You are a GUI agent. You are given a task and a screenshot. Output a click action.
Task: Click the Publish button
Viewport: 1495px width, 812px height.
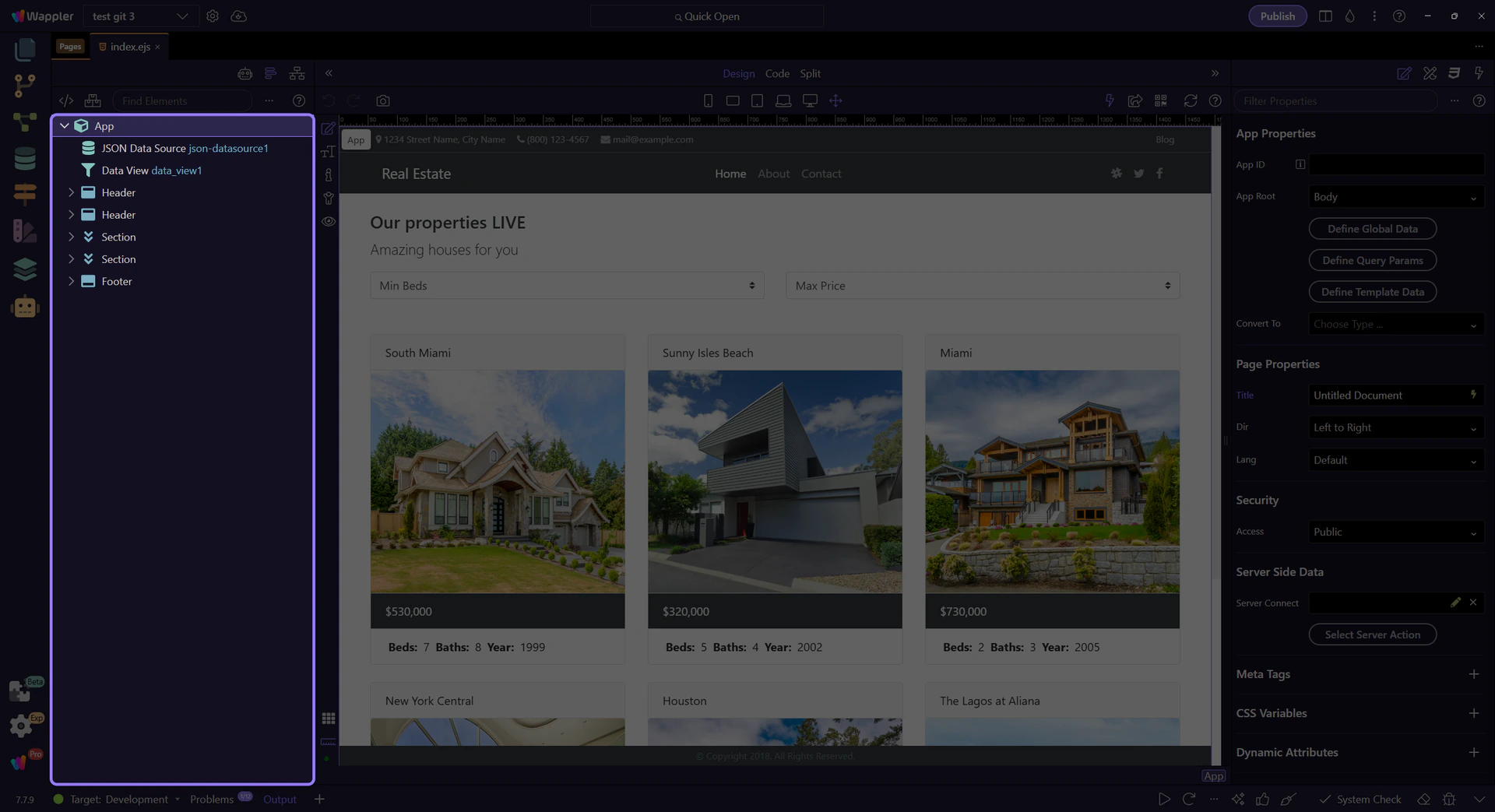point(1277,16)
